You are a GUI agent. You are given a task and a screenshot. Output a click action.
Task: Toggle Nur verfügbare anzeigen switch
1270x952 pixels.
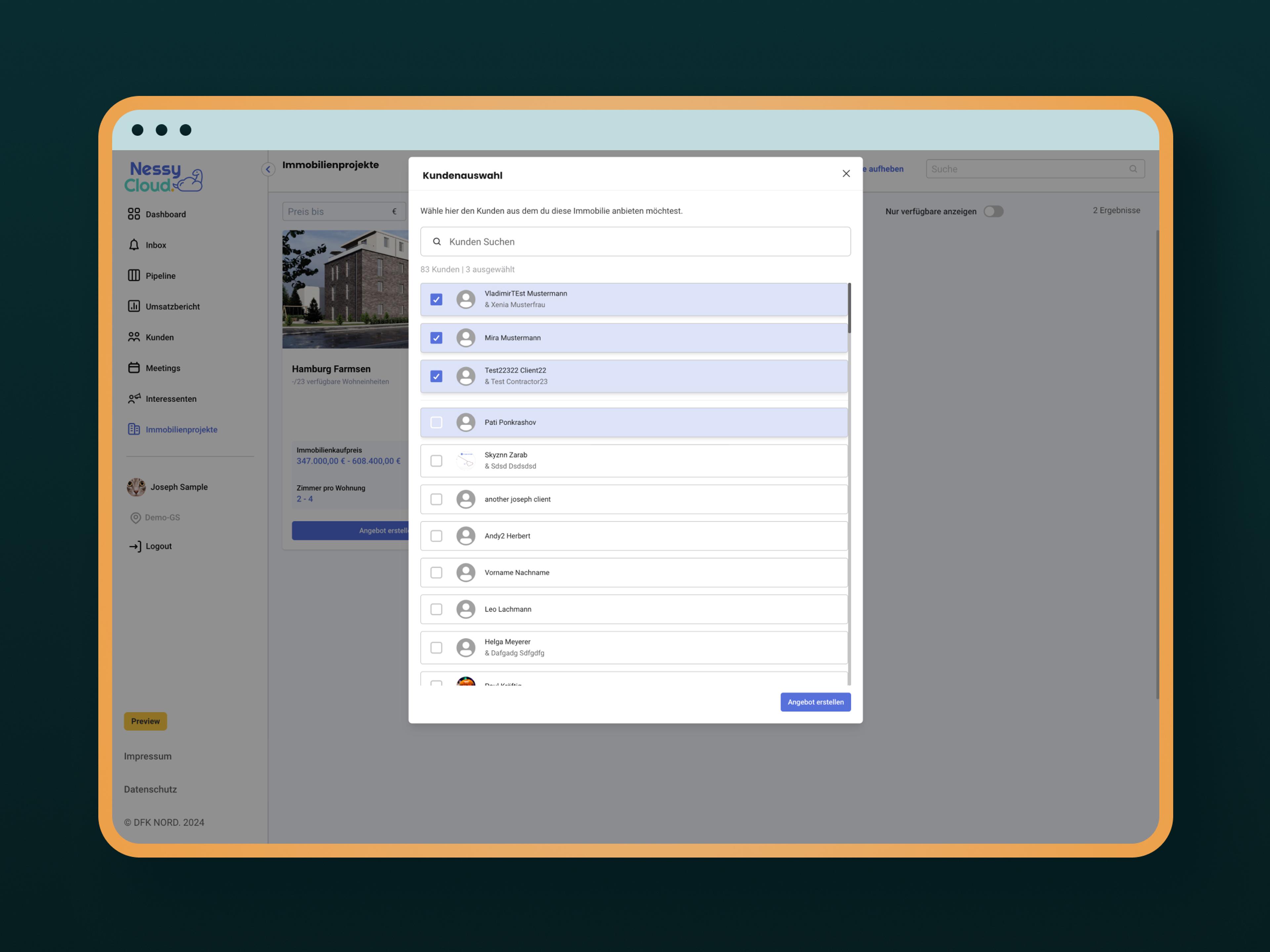(x=993, y=211)
